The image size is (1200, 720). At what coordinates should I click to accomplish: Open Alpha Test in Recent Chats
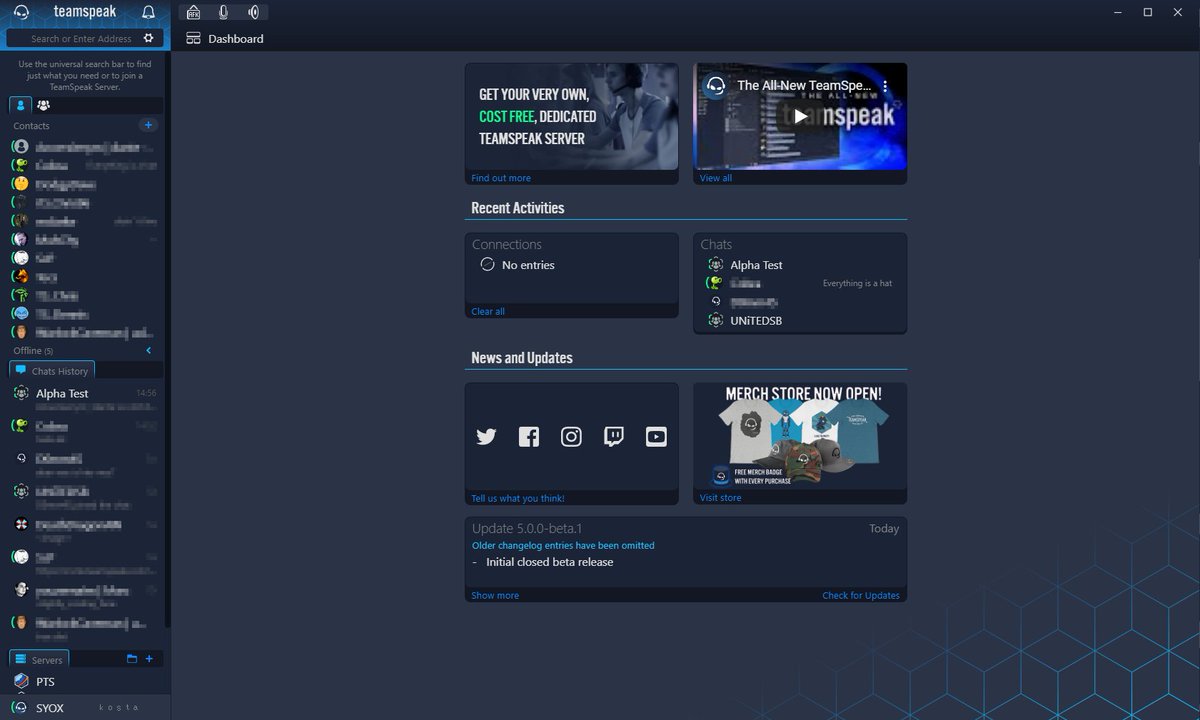[x=757, y=265]
